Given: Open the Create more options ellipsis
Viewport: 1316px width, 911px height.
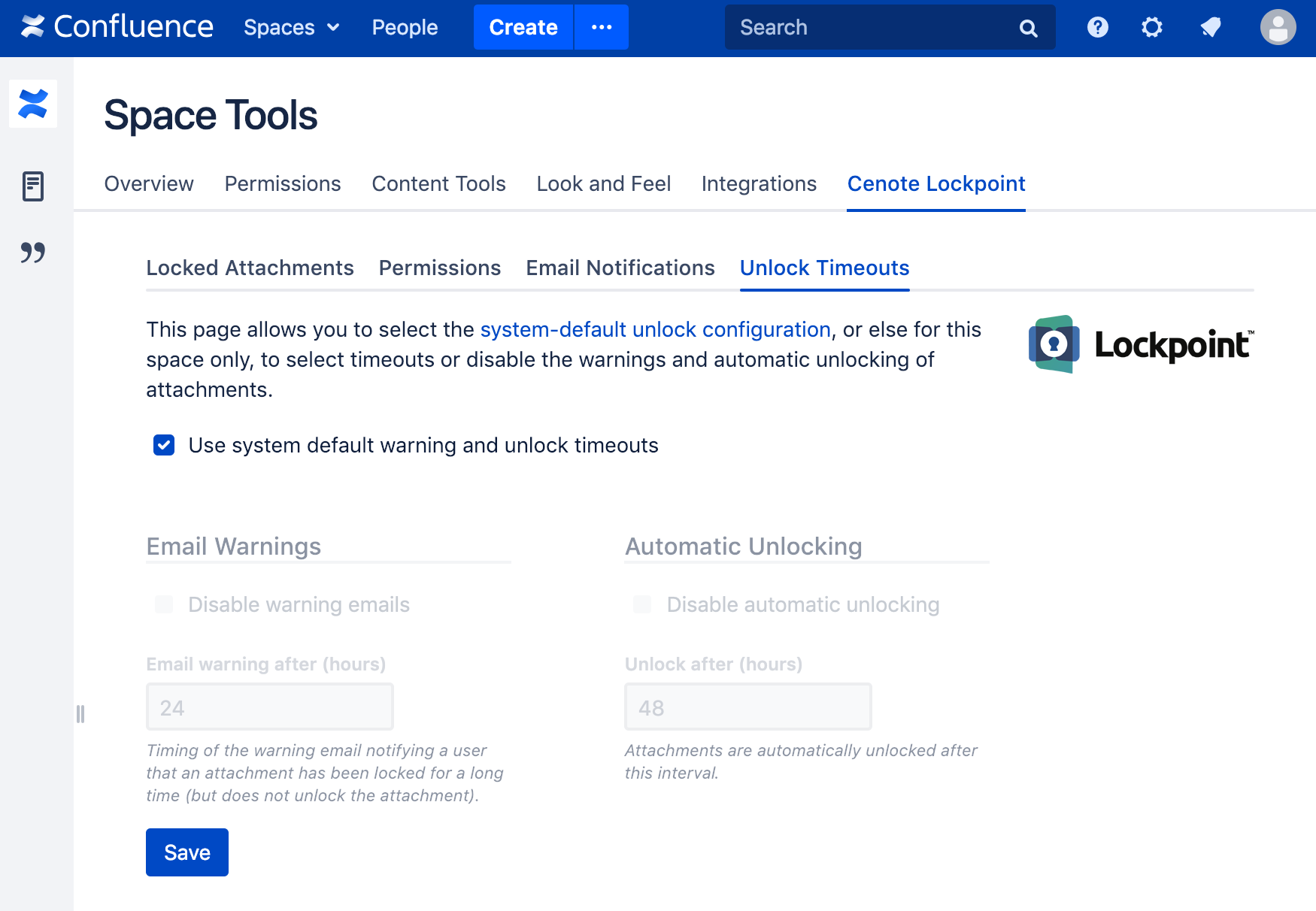Looking at the screenshot, I should click(602, 28).
